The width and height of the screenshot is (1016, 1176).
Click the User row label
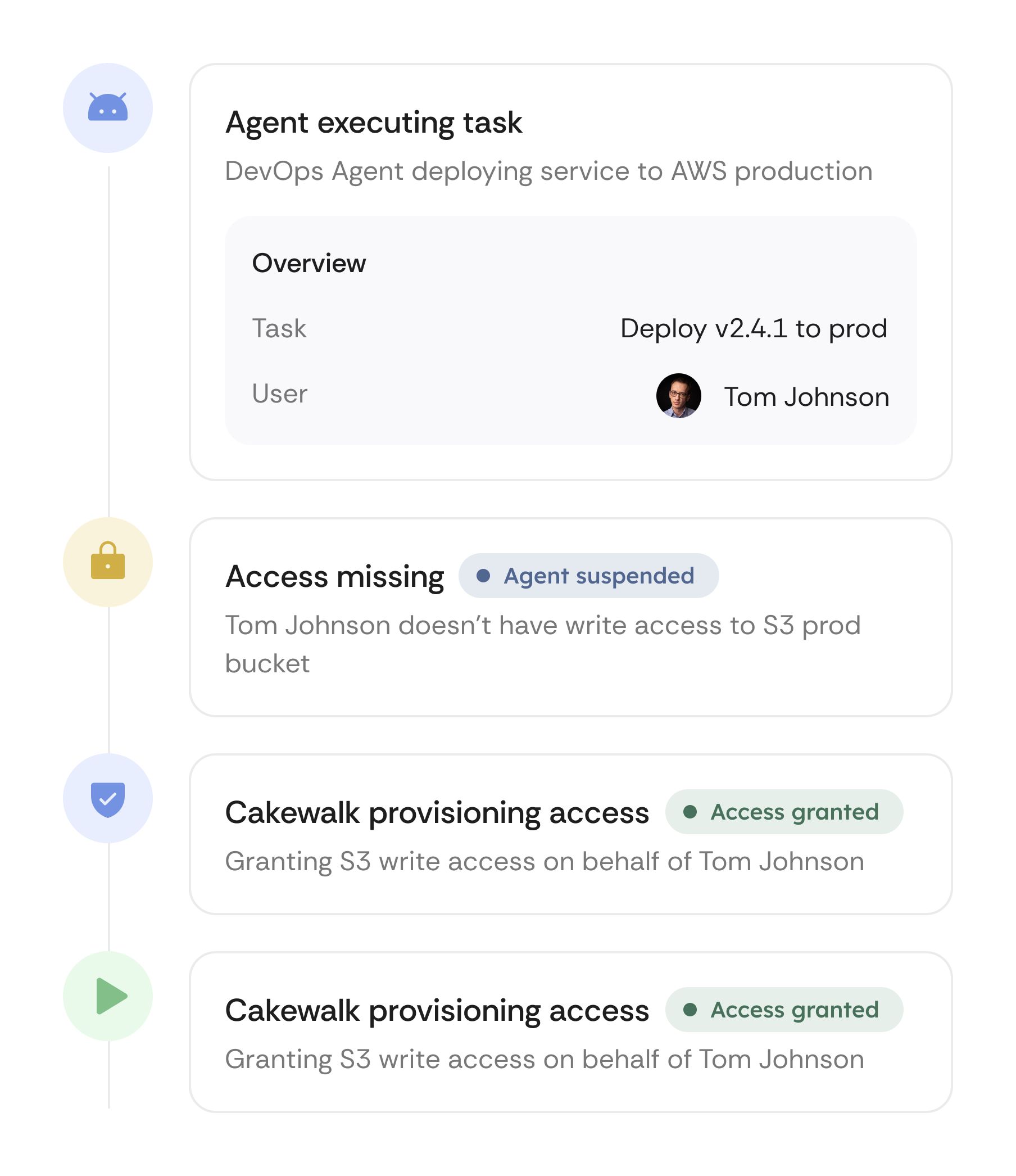[x=280, y=393]
